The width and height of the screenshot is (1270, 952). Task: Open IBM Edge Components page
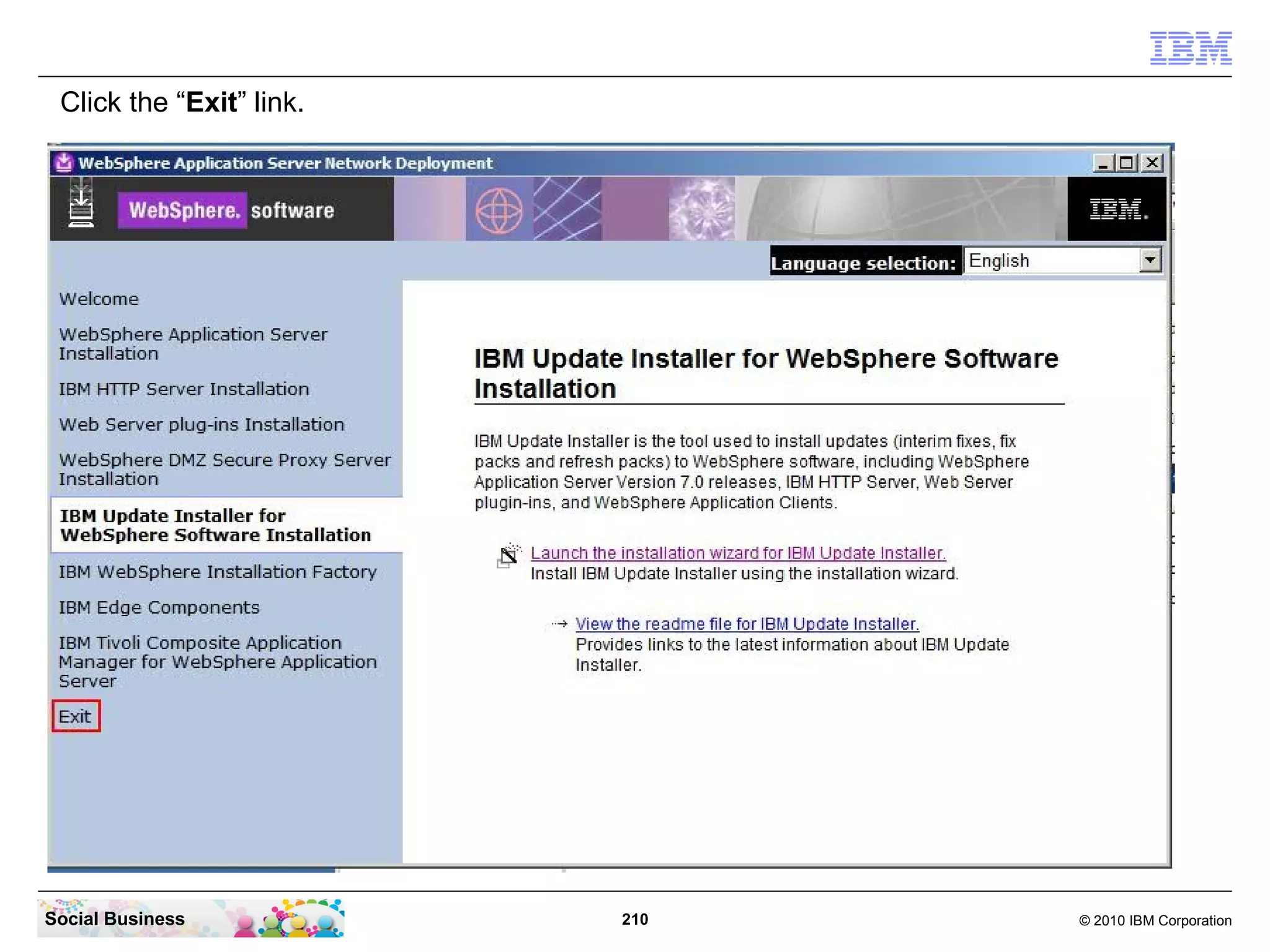159,607
